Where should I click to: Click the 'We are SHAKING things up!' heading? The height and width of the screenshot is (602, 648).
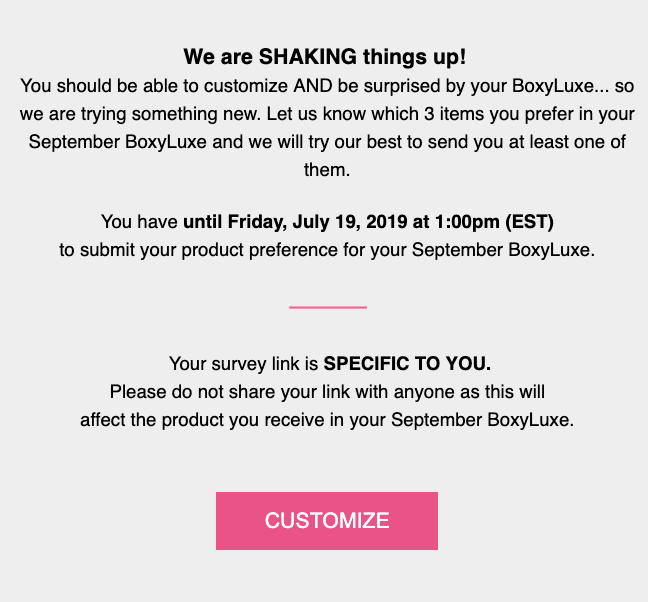coord(325,57)
